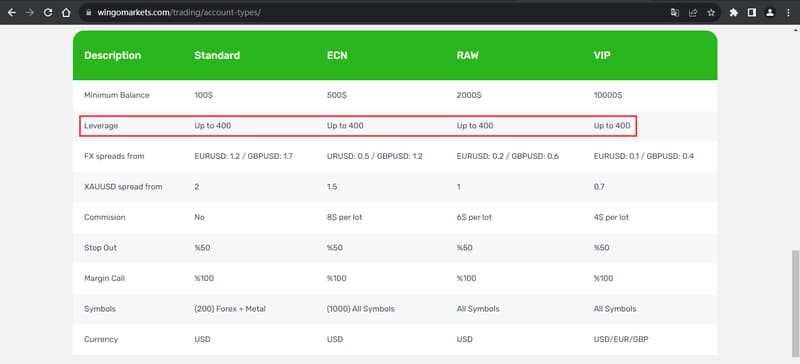Click the XAUUSD spread from label

[x=123, y=187]
